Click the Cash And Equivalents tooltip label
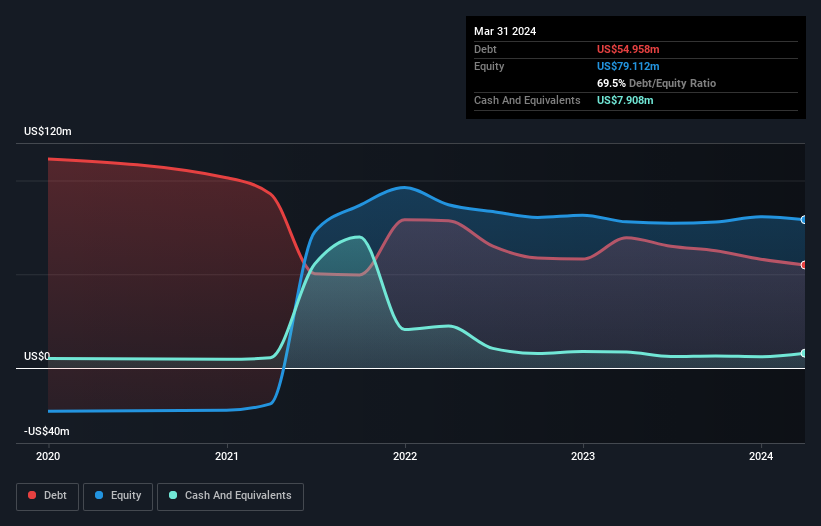The height and width of the screenshot is (526, 821). click(527, 100)
